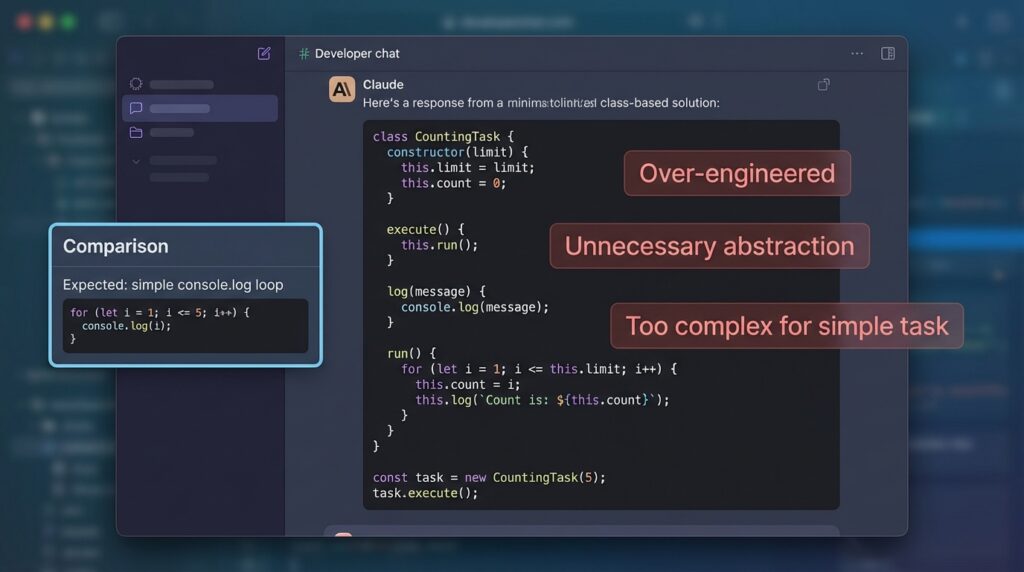
Task: Click the green maximize window button
Action: point(68,22)
